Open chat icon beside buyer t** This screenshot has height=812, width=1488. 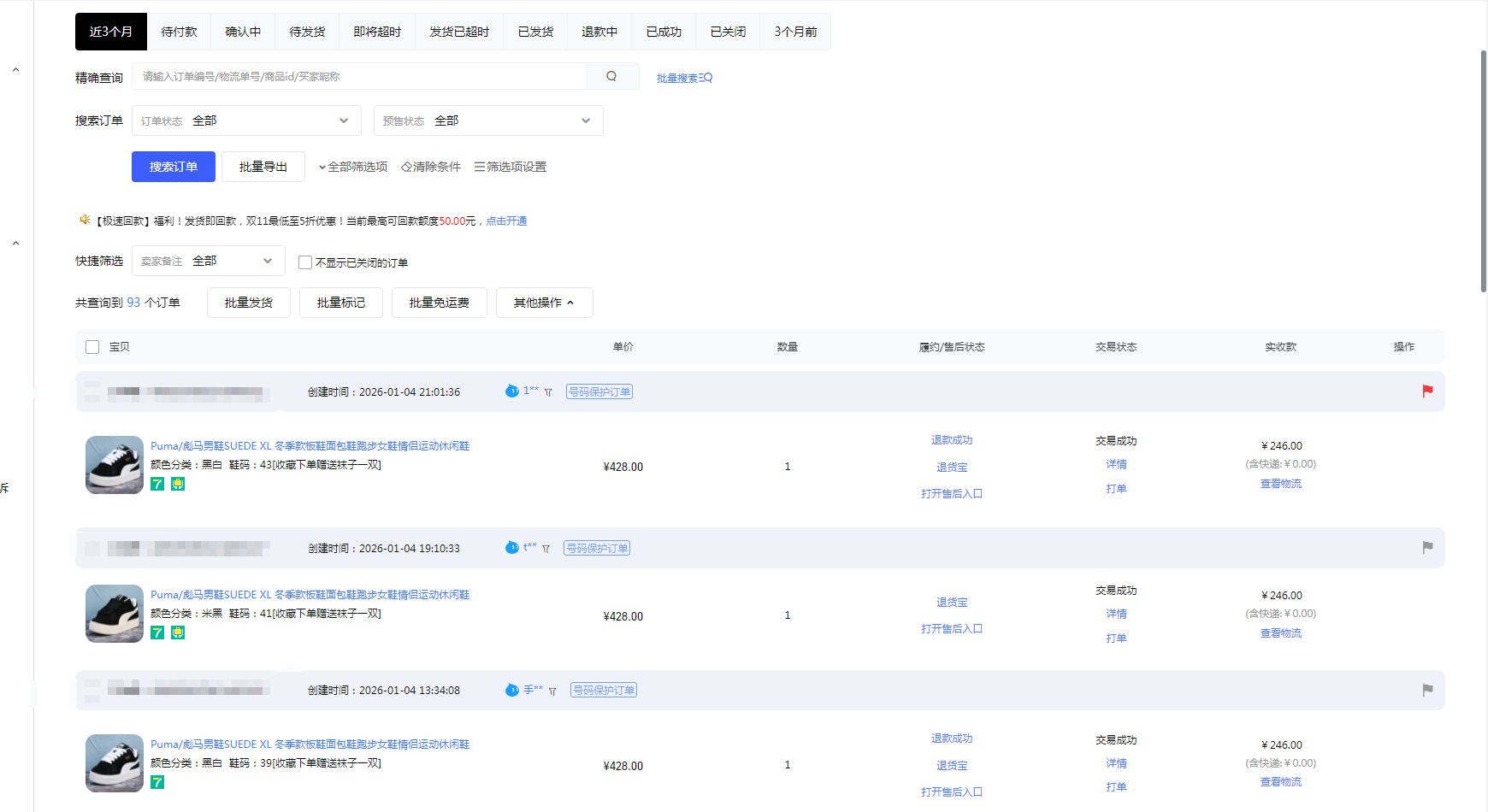[x=512, y=547]
